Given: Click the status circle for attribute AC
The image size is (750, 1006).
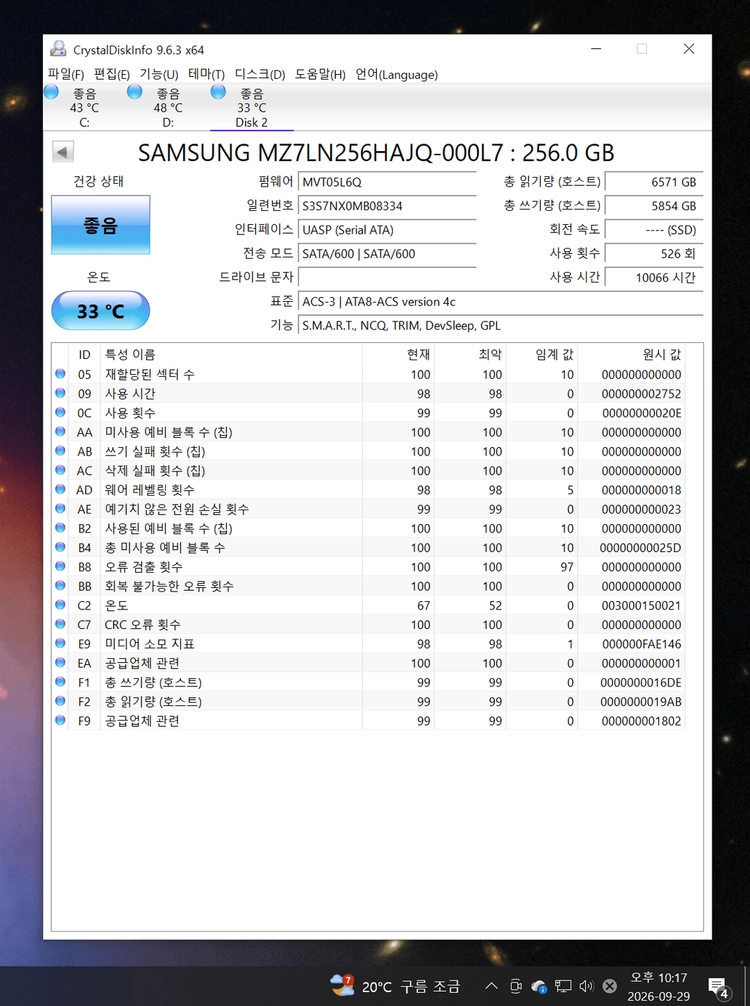Looking at the screenshot, I should (60, 470).
